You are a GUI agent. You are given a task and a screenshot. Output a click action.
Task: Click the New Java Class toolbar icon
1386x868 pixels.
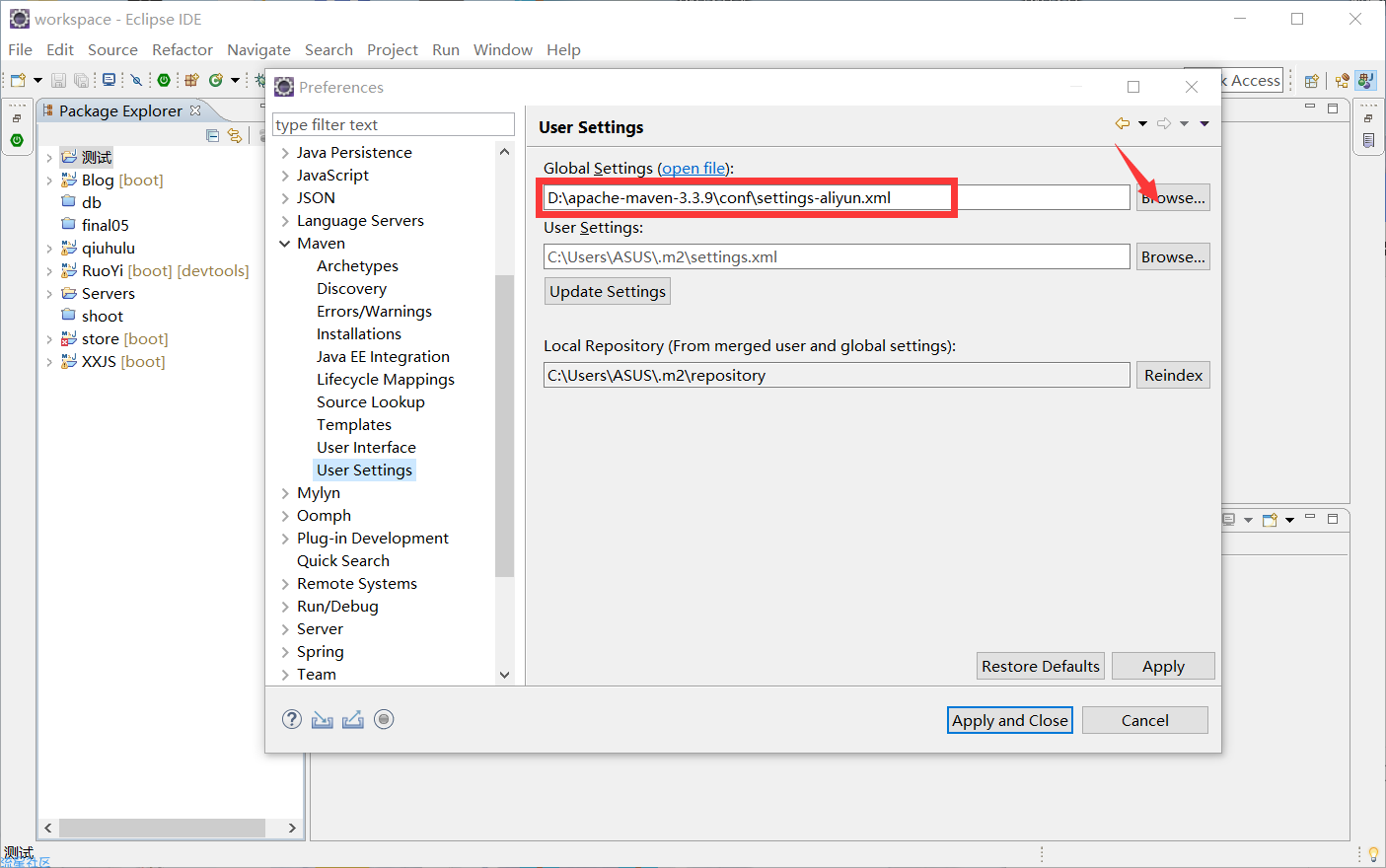click(x=215, y=80)
